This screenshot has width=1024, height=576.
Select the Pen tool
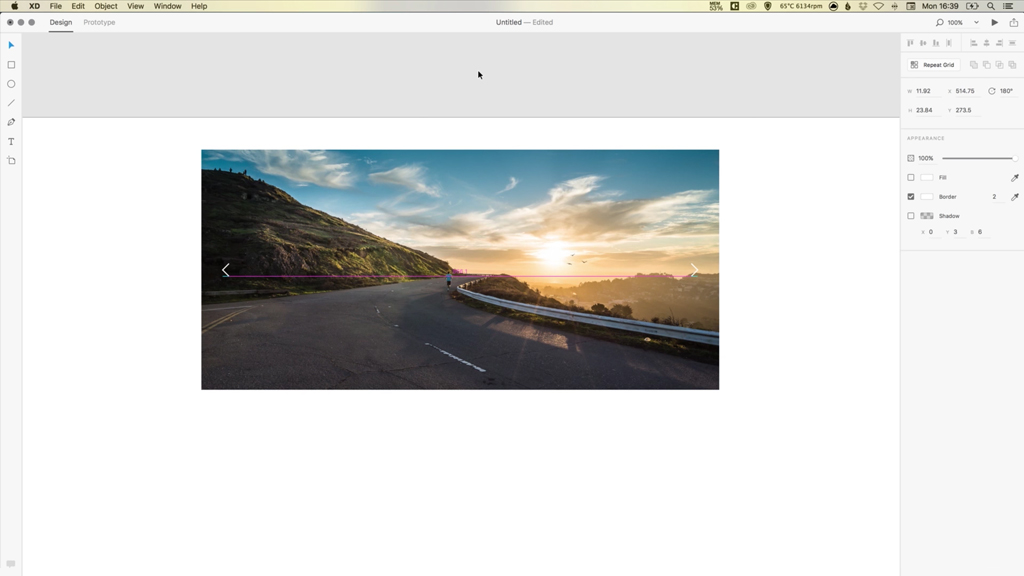point(11,122)
